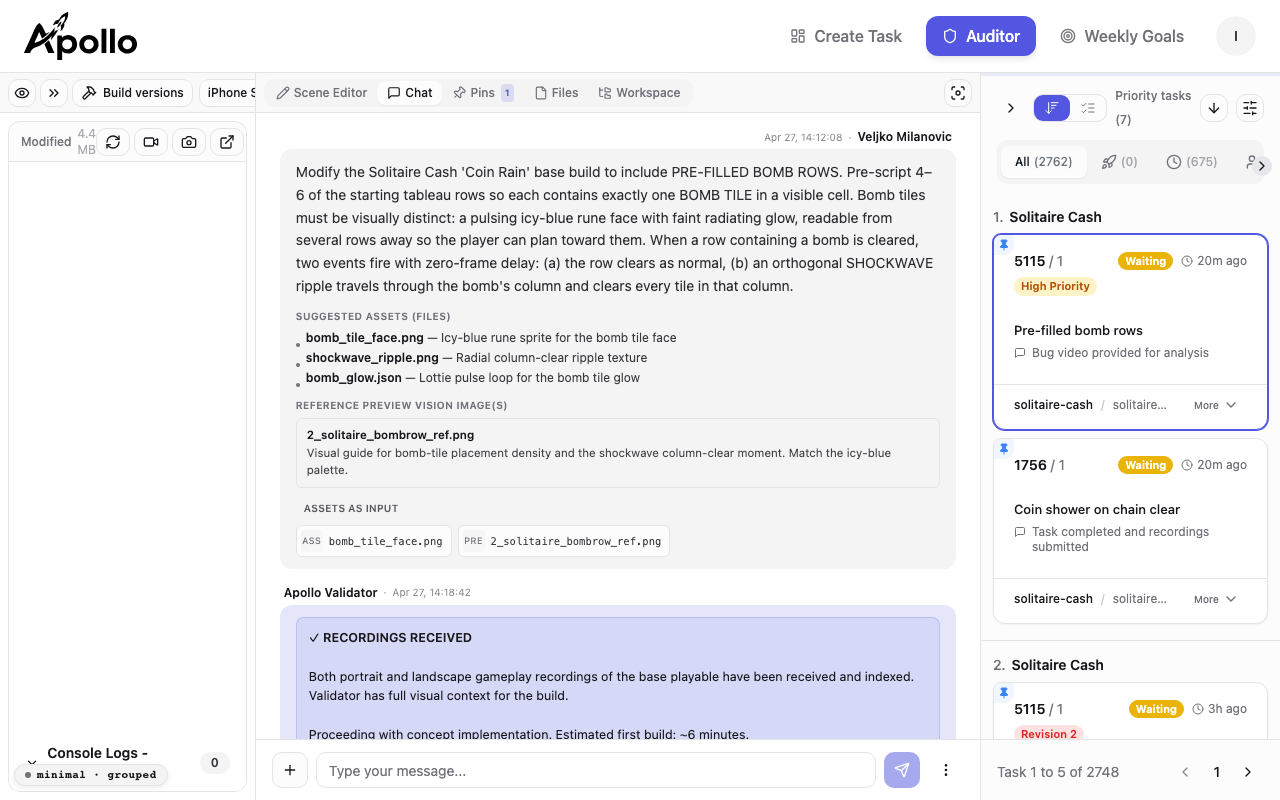The image size is (1280, 800).
Task: Click pin icon on Coin shower card
Action: coord(1004,448)
